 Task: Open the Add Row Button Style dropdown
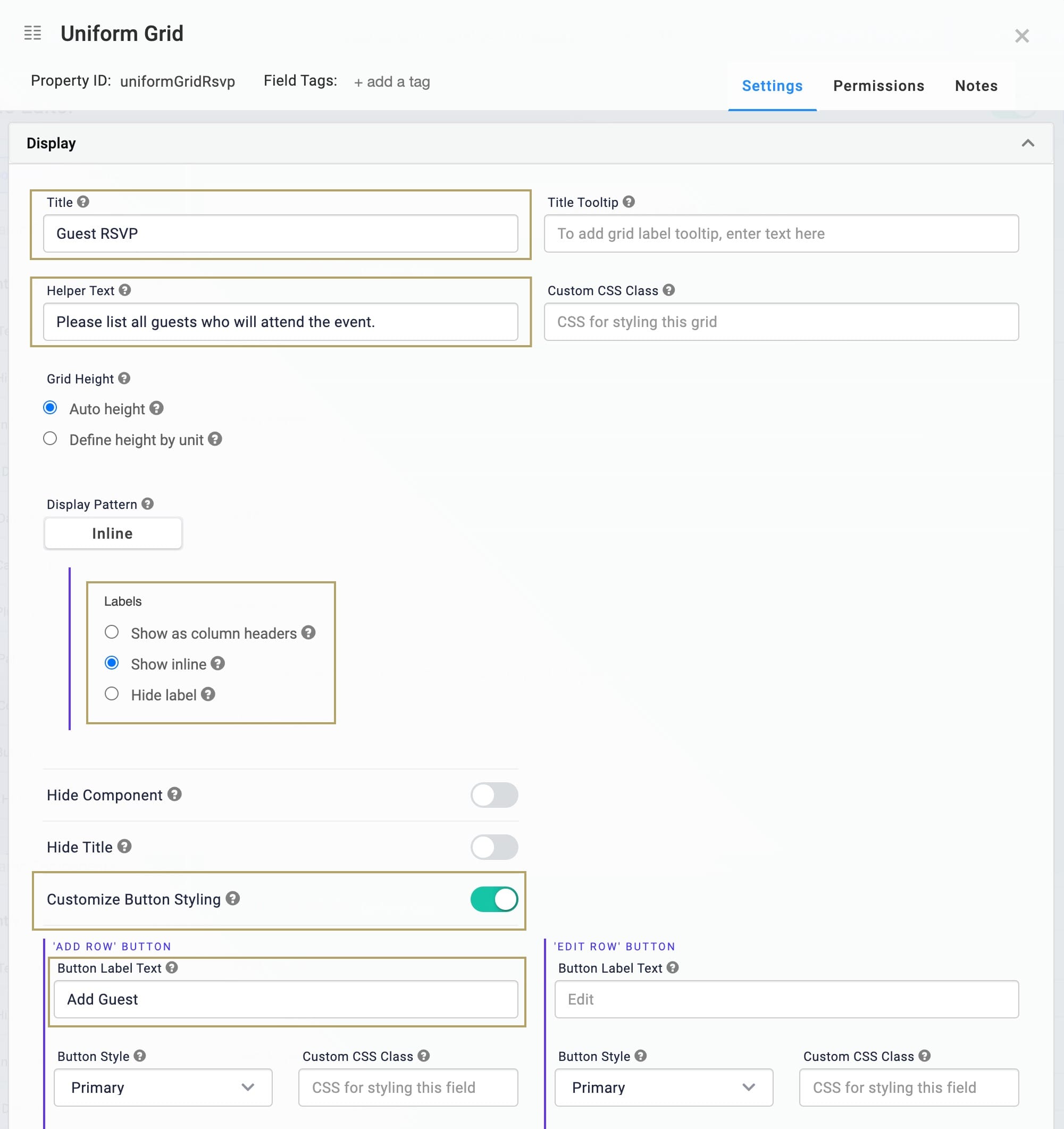[163, 1087]
